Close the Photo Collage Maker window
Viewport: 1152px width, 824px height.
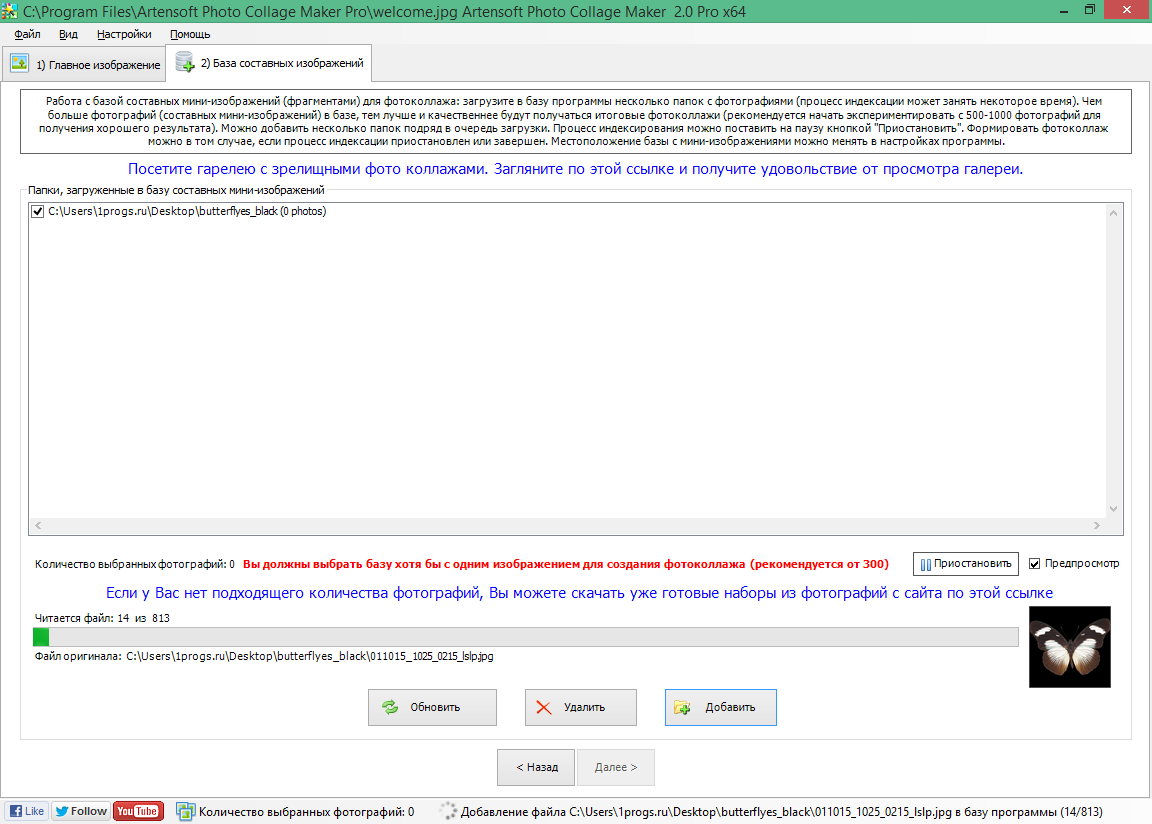(x=1127, y=10)
